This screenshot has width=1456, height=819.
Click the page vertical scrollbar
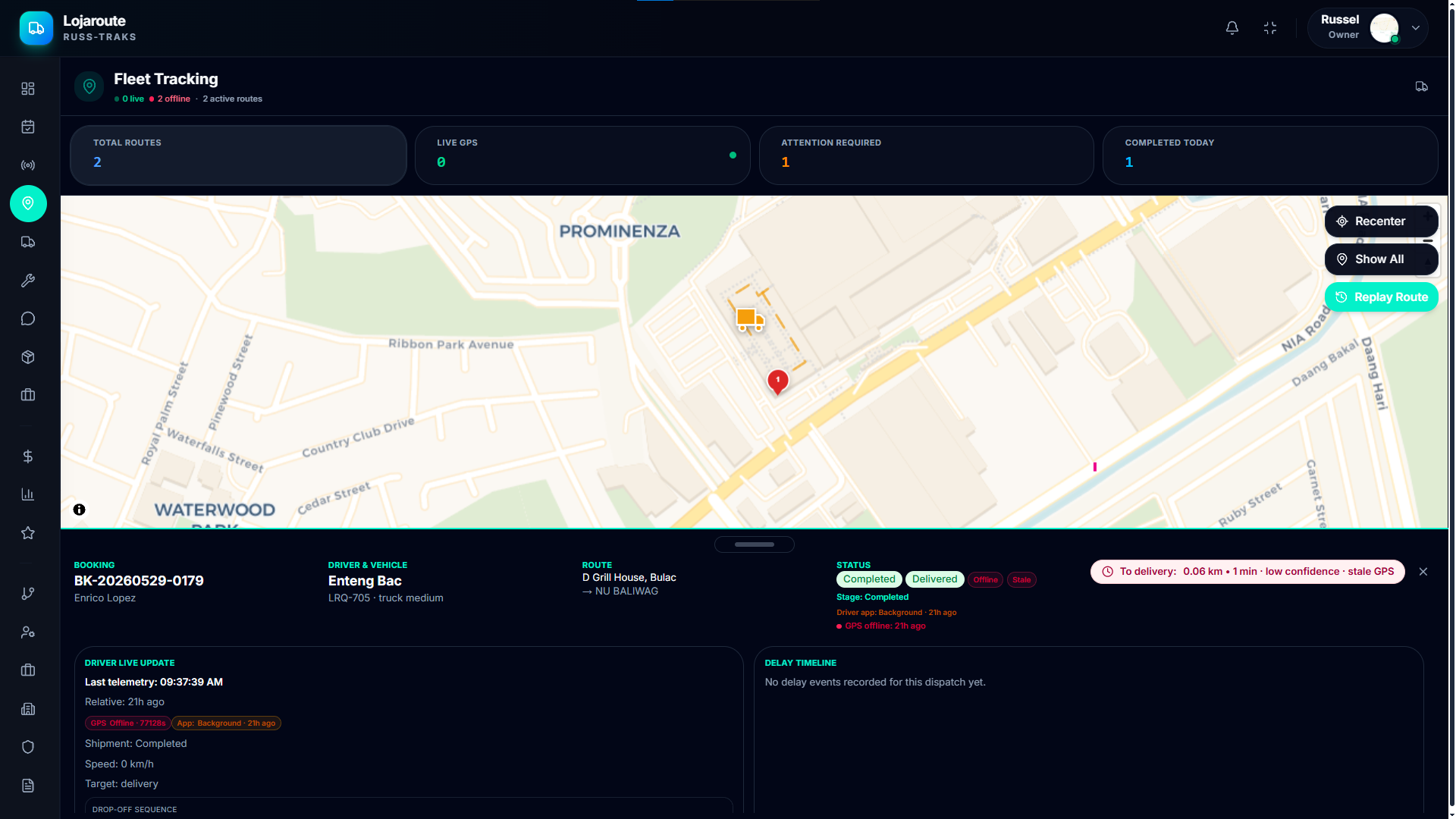click(x=1451, y=409)
